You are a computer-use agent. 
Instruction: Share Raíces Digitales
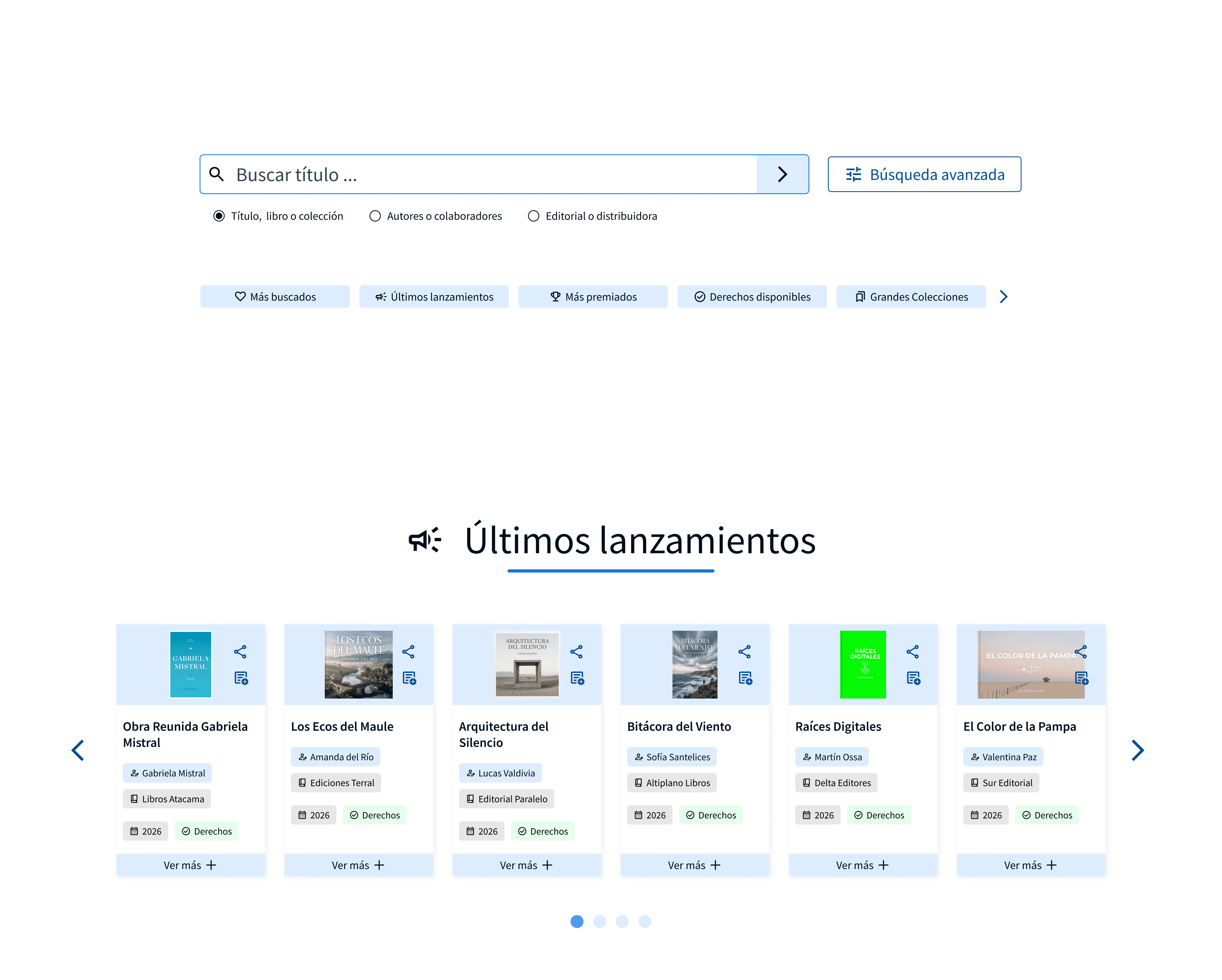click(x=913, y=651)
